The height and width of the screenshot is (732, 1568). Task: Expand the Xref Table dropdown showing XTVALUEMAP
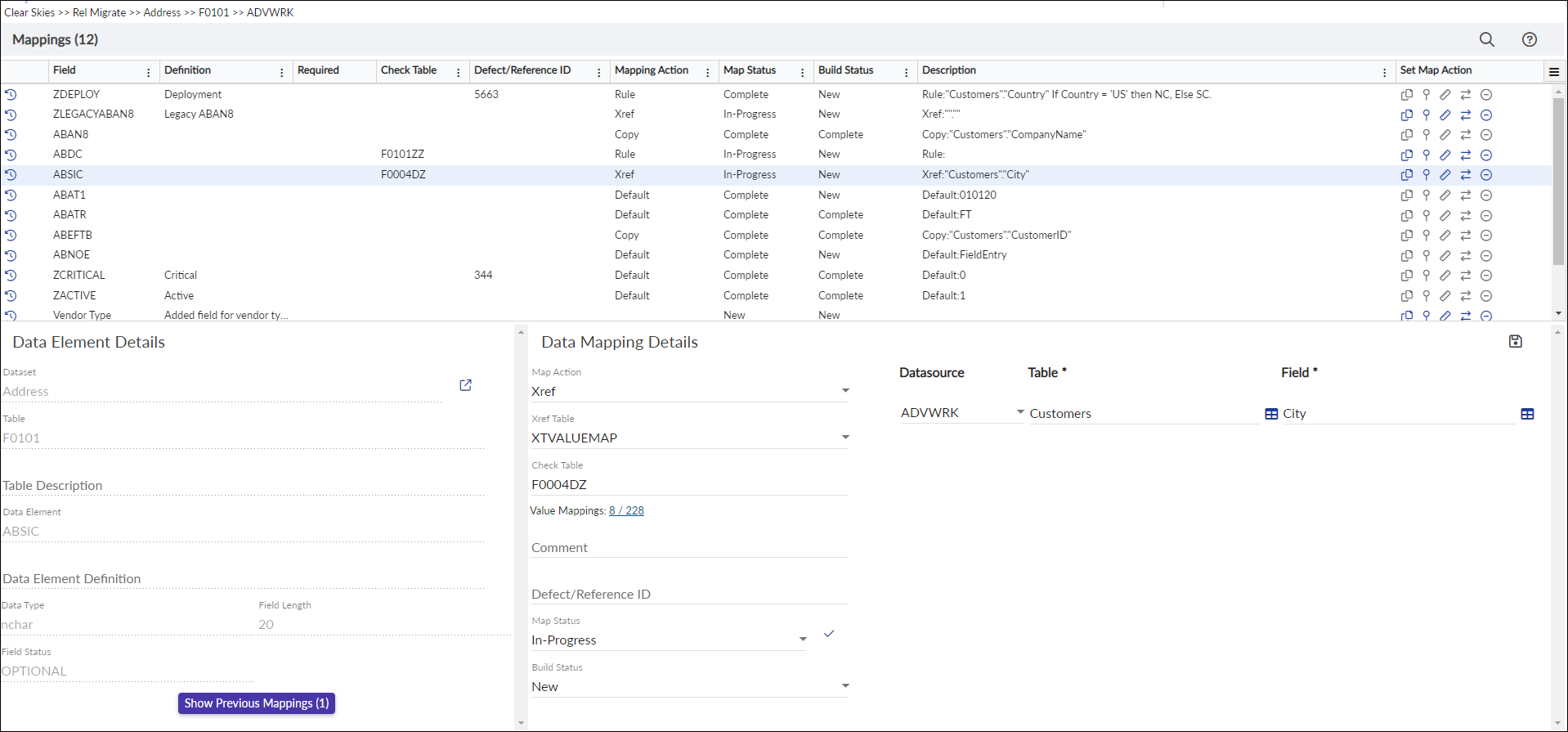tap(845, 438)
